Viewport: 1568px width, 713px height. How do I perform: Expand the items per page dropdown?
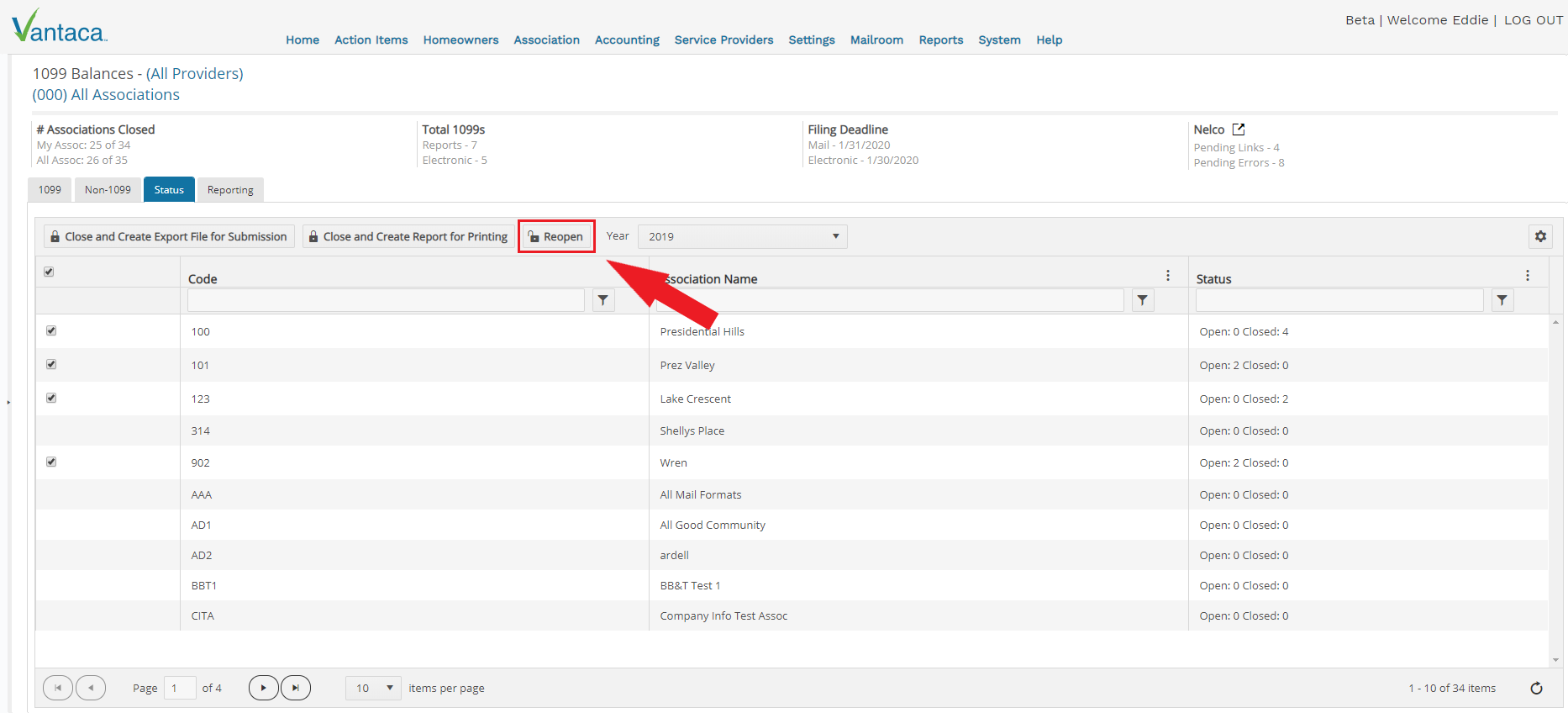point(373,688)
